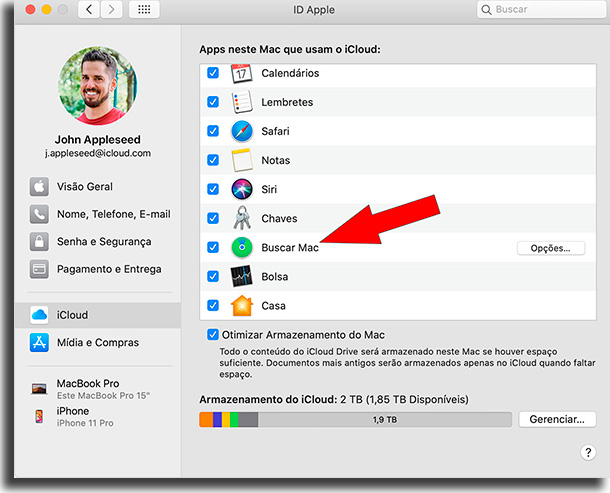610x493 pixels.
Task: Click the Gerenciar... storage button
Action: [557, 419]
